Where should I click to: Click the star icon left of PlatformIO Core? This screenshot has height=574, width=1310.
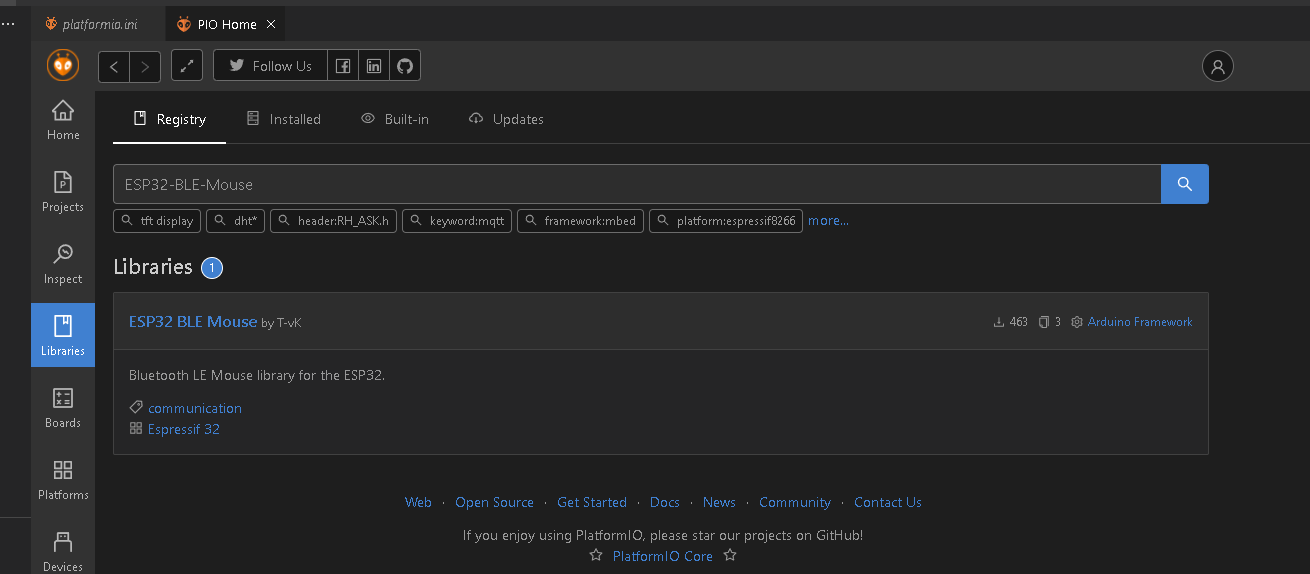596,555
